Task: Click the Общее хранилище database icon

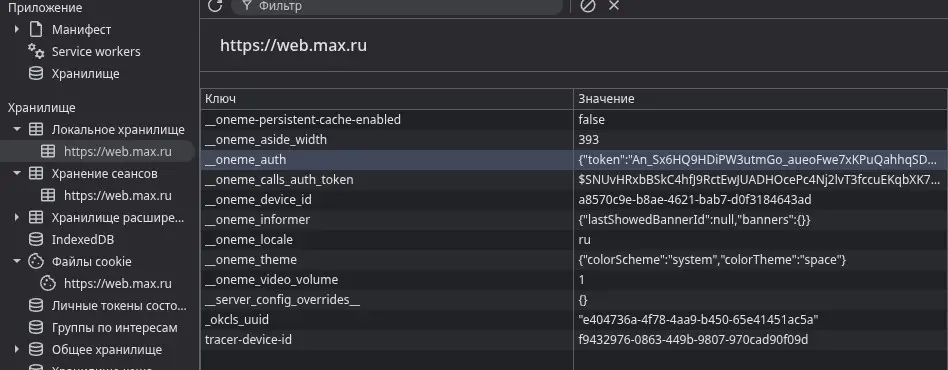Action: (x=36, y=349)
